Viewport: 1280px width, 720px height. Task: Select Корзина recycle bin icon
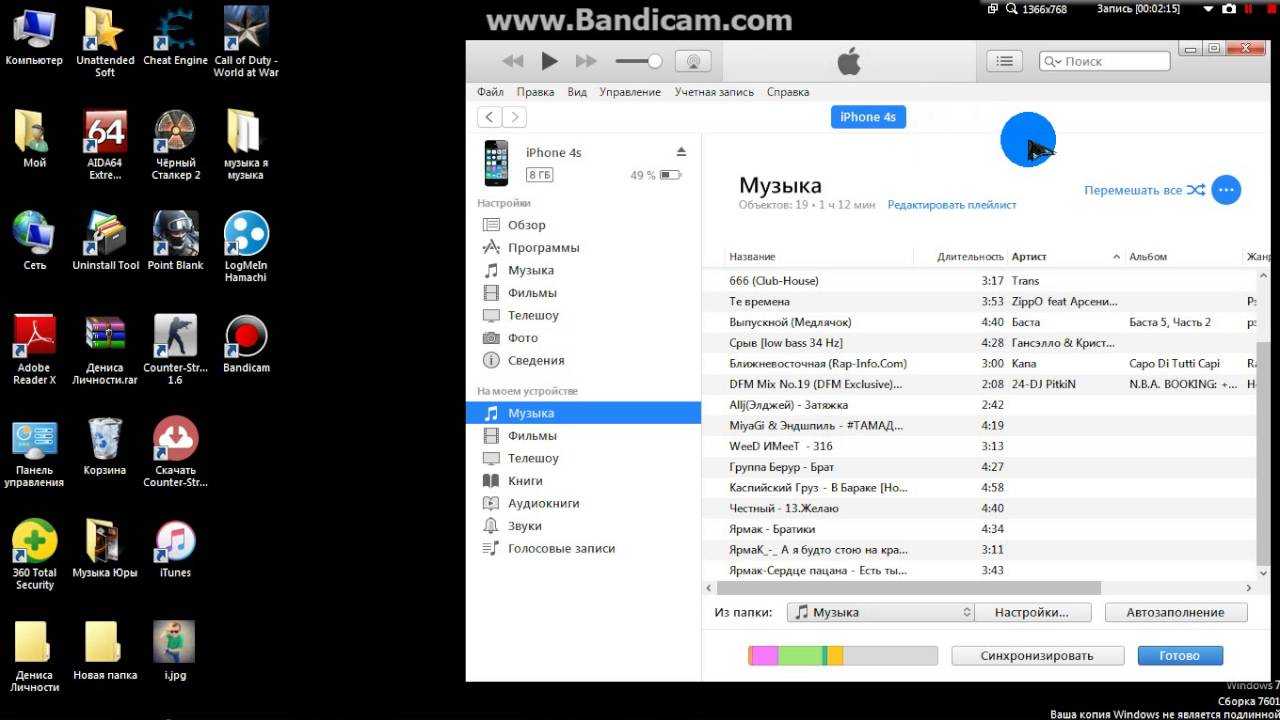click(x=105, y=446)
